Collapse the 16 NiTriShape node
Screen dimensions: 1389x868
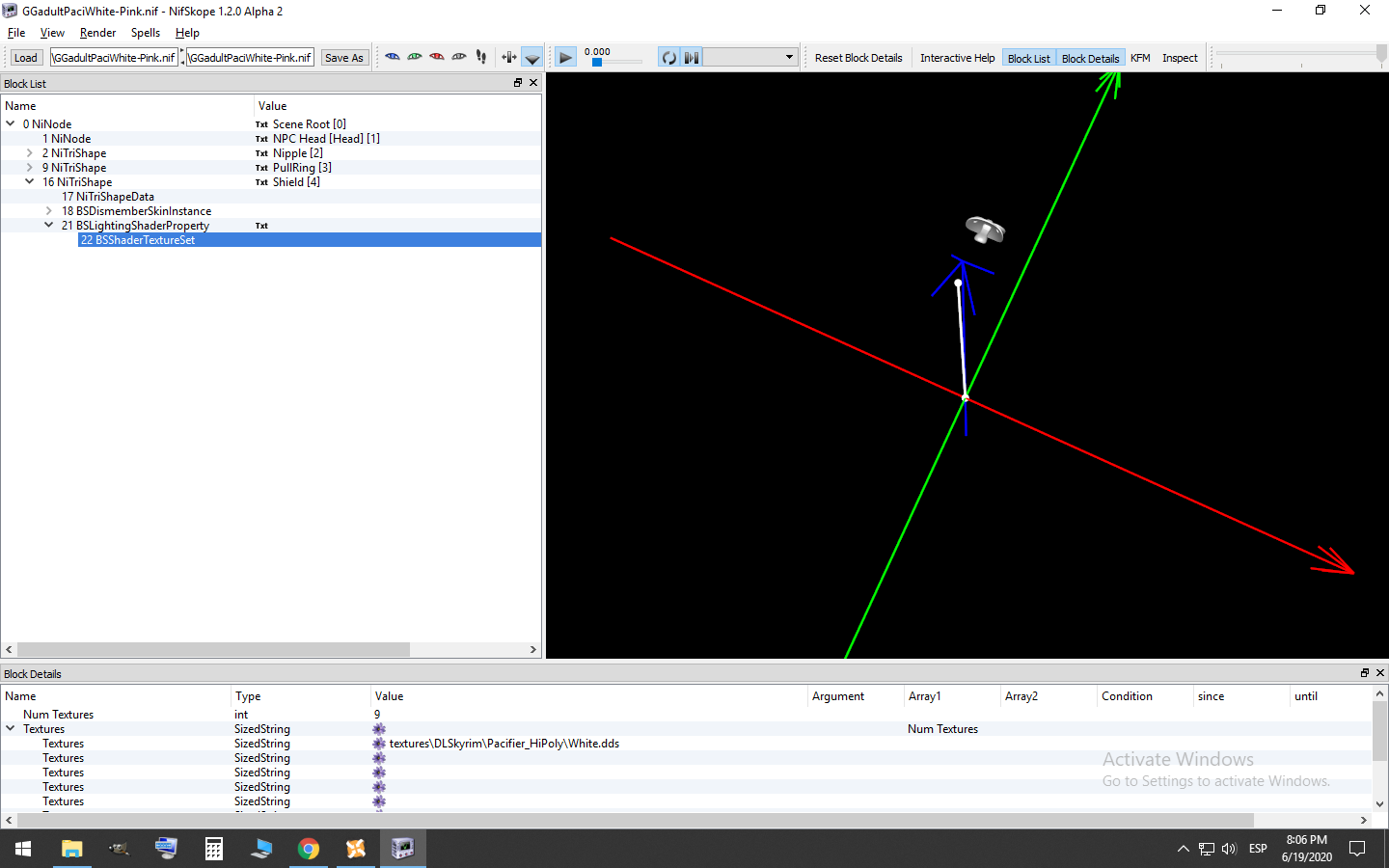(x=30, y=181)
